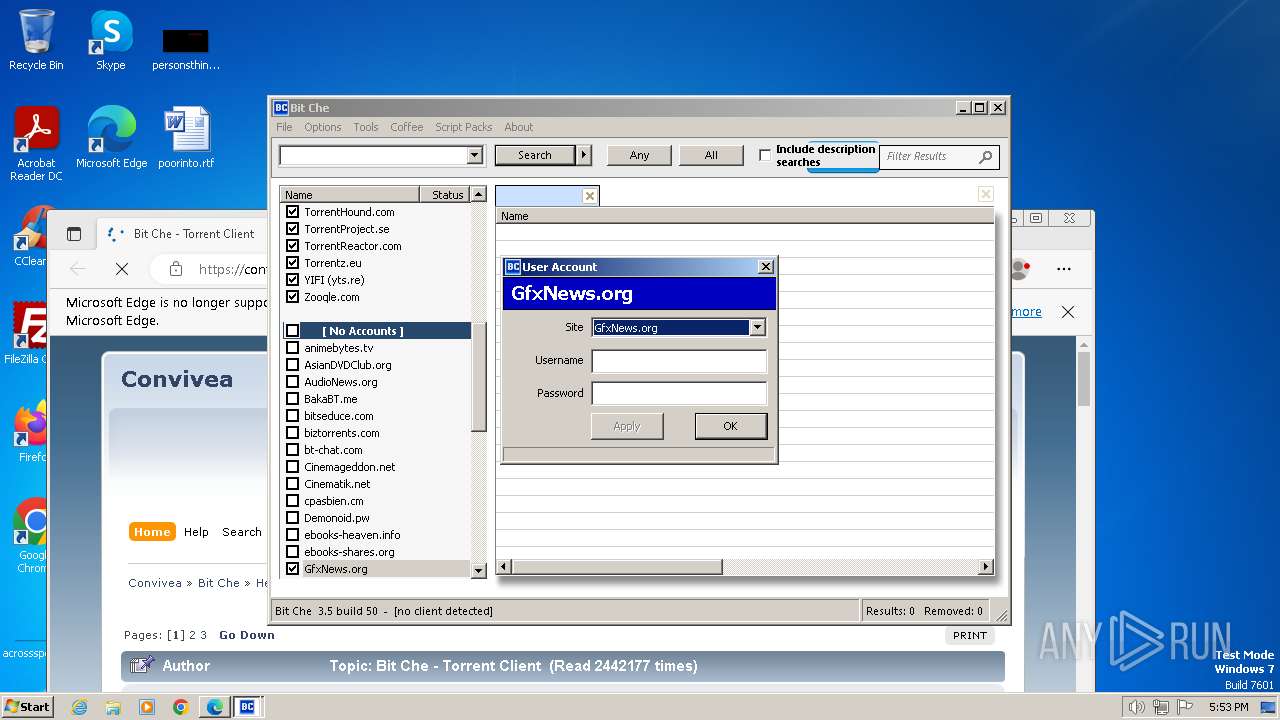Viewport: 1280px width, 720px height.
Task: Sort site list by Name column
Action: coord(350,195)
